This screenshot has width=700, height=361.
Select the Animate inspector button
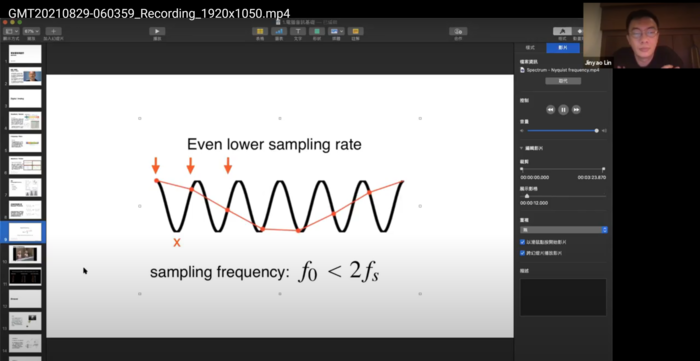click(579, 31)
